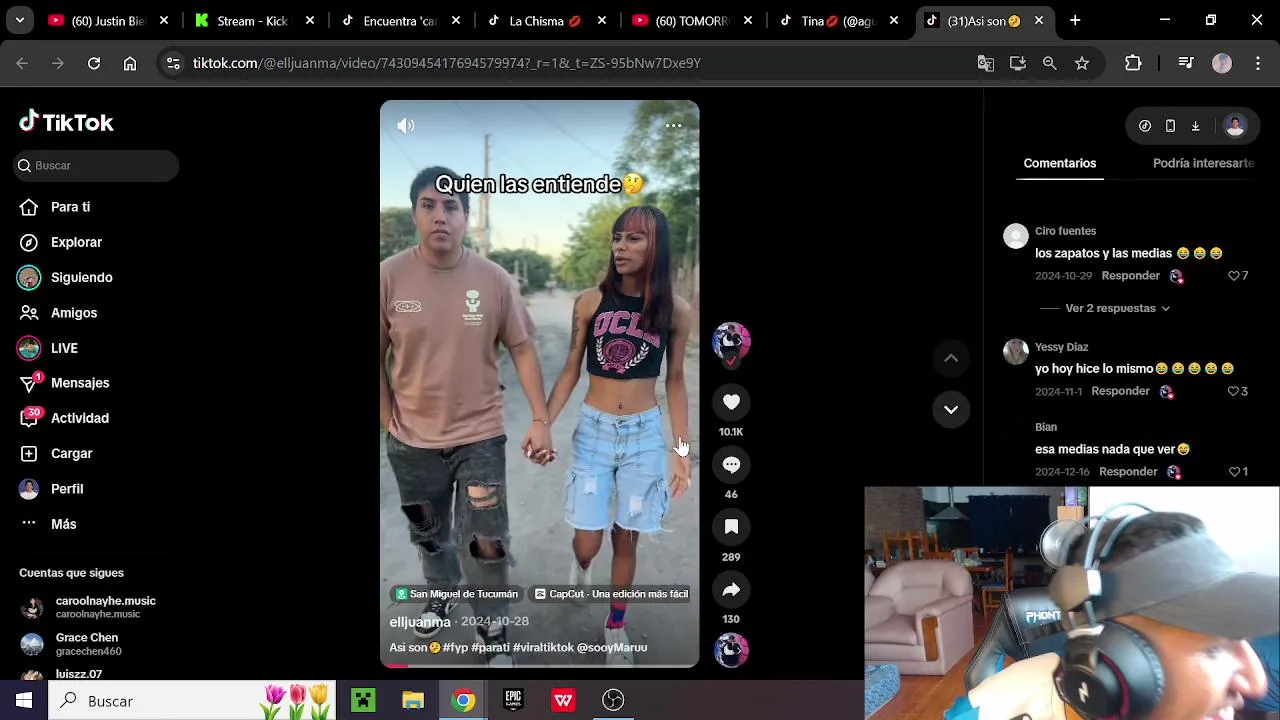The image size is (1280, 720).
Task: Bookmark page with star icon
Action: tap(1081, 63)
